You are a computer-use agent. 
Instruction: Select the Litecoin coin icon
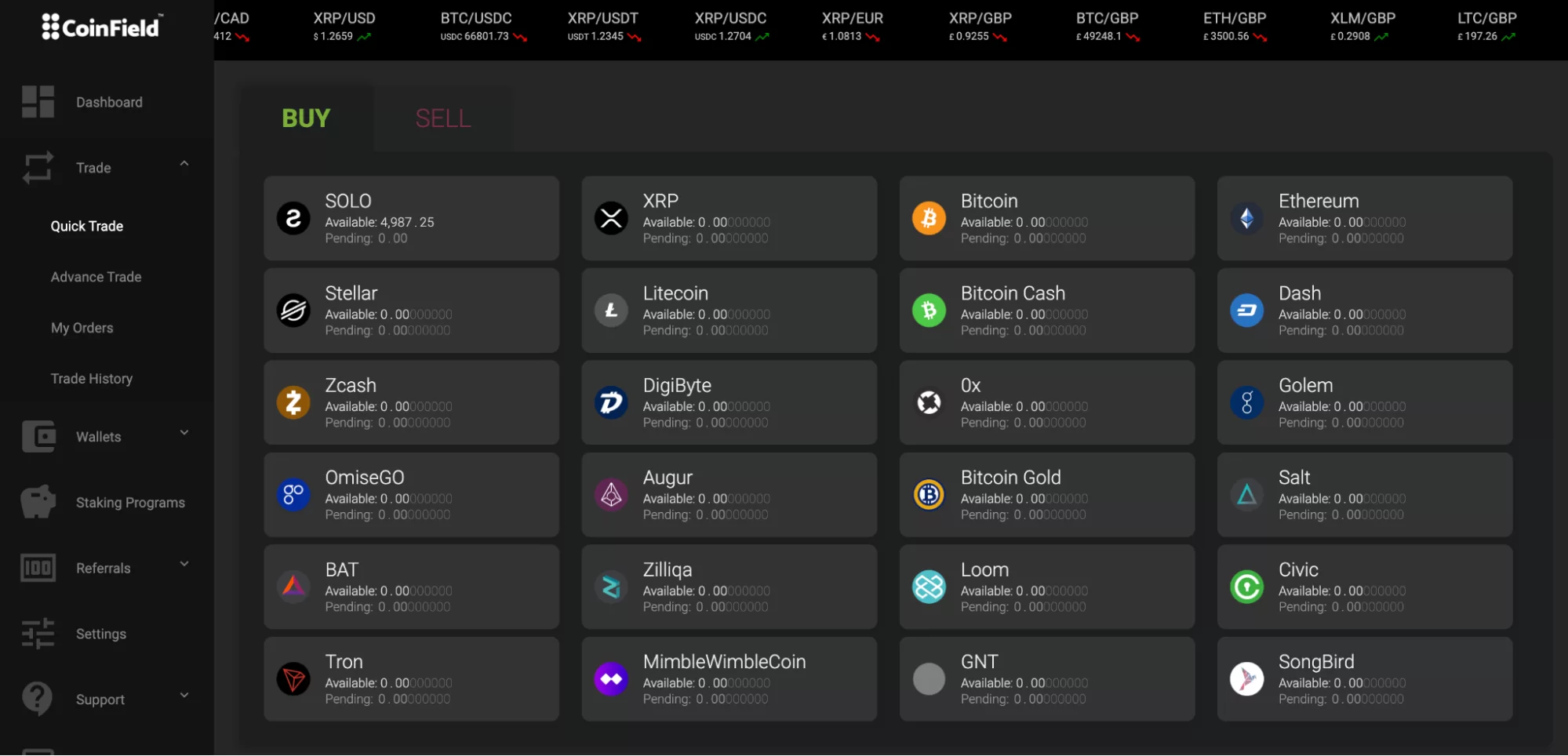611,311
